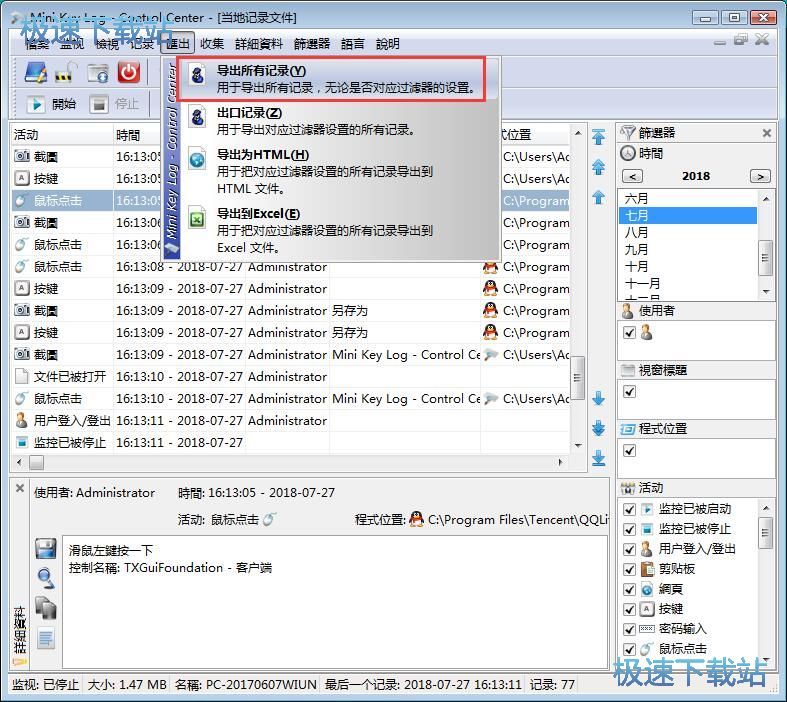The width and height of the screenshot is (787, 702).
Task: Go to previous year with < button
Action: tap(632, 176)
